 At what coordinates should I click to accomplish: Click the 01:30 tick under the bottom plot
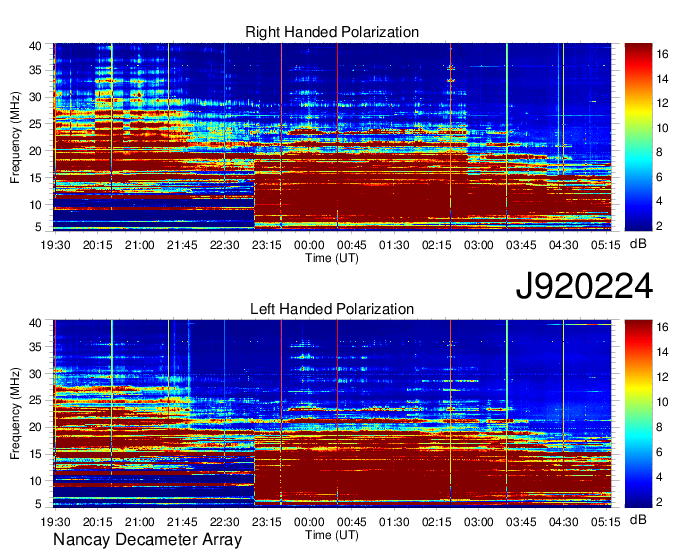coord(394,522)
